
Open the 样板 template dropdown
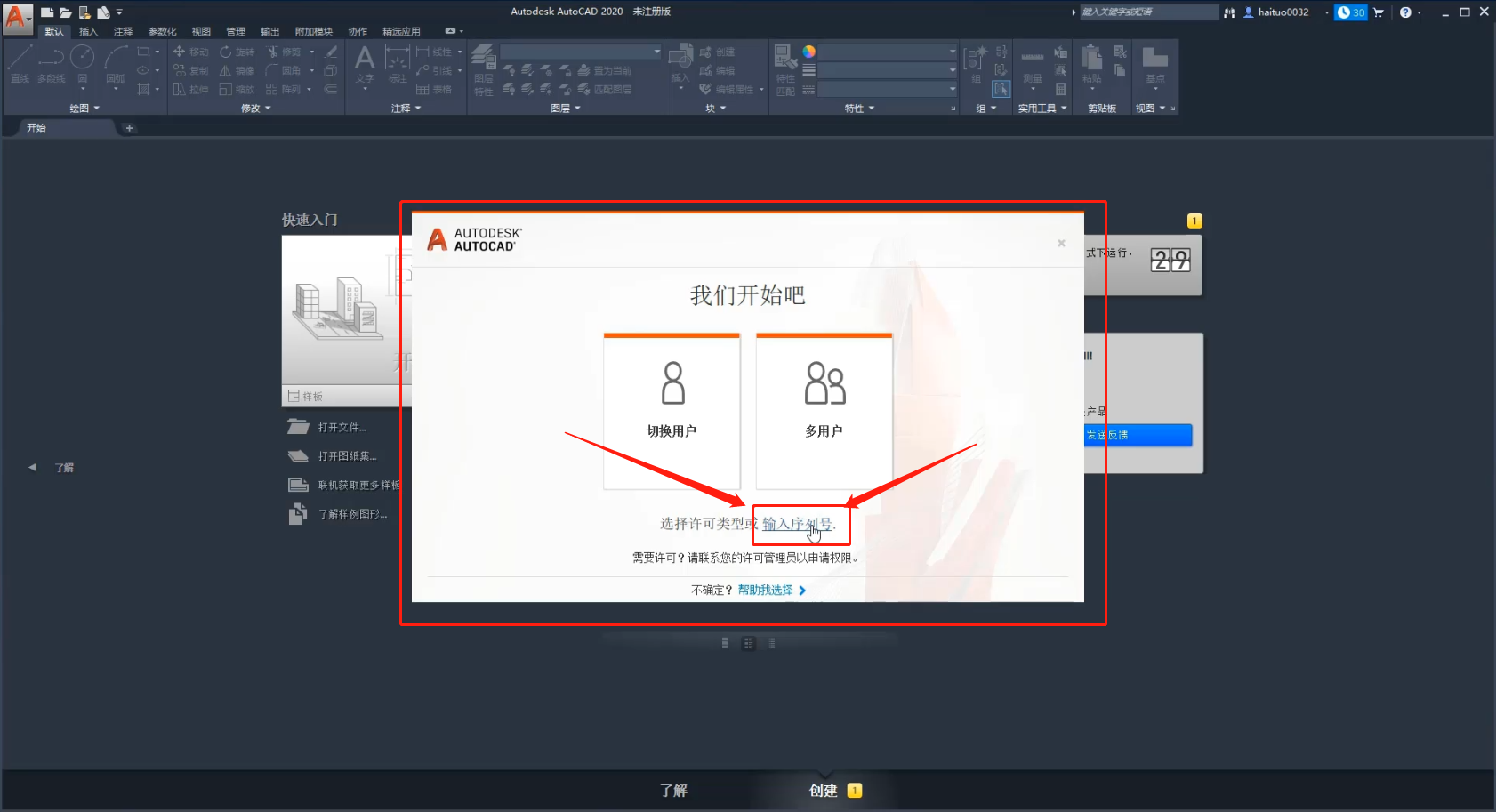point(347,396)
